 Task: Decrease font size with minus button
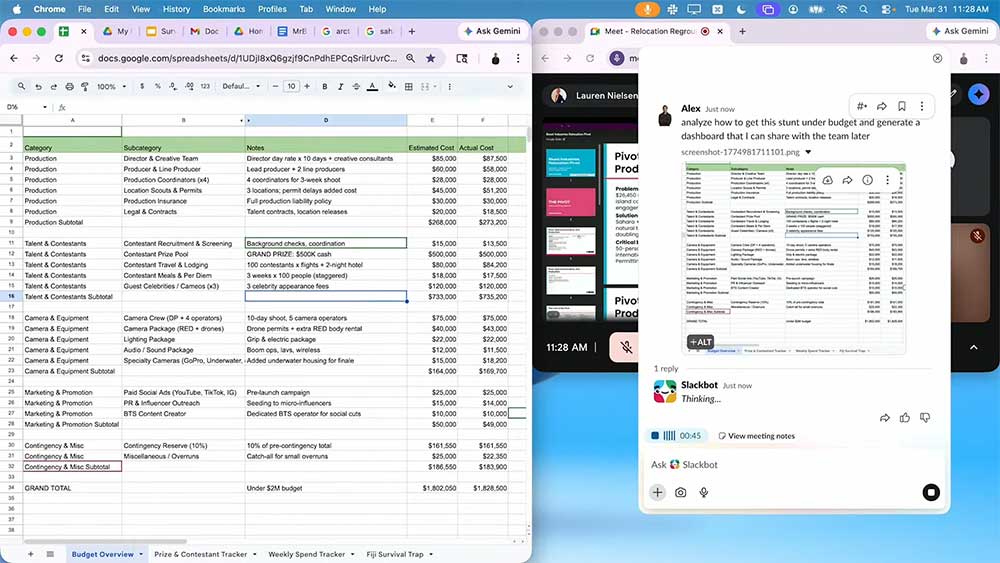click(276, 86)
